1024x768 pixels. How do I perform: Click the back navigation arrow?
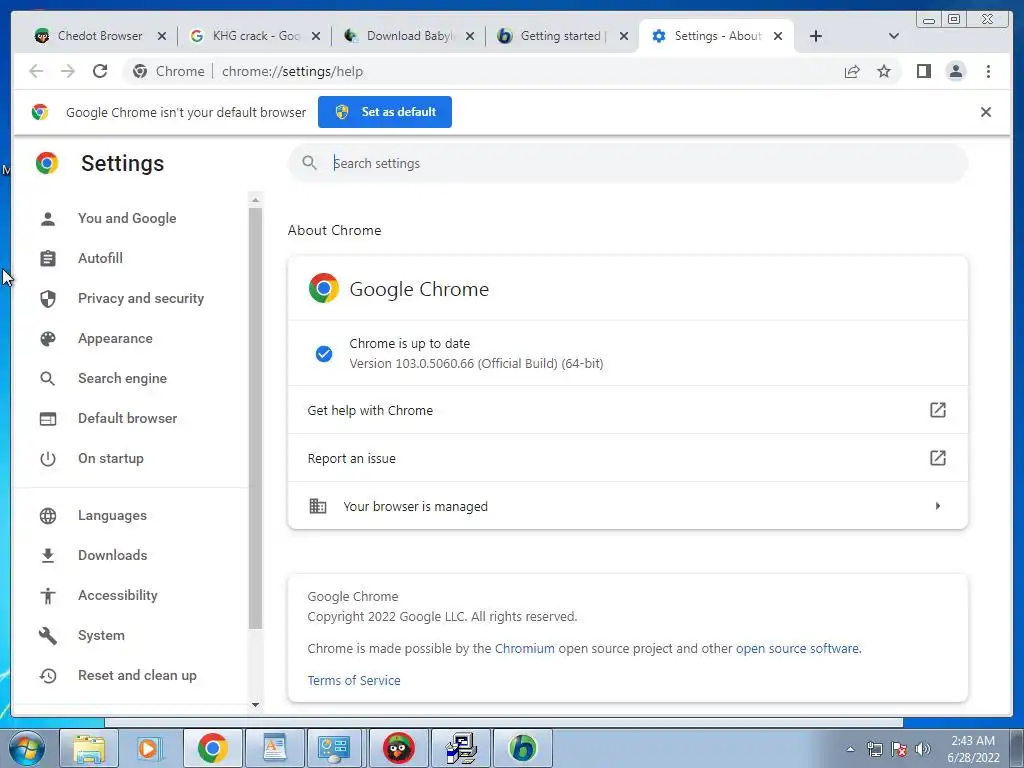click(x=36, y=71)
